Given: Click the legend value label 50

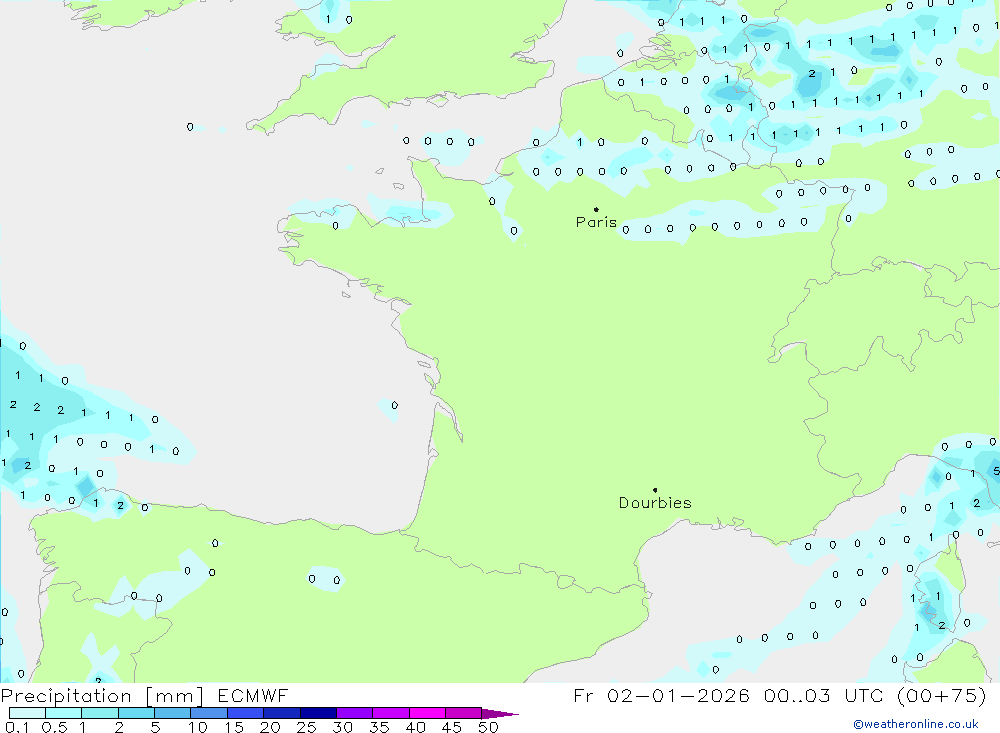Looking at the screenshot, I should point(489,727).
